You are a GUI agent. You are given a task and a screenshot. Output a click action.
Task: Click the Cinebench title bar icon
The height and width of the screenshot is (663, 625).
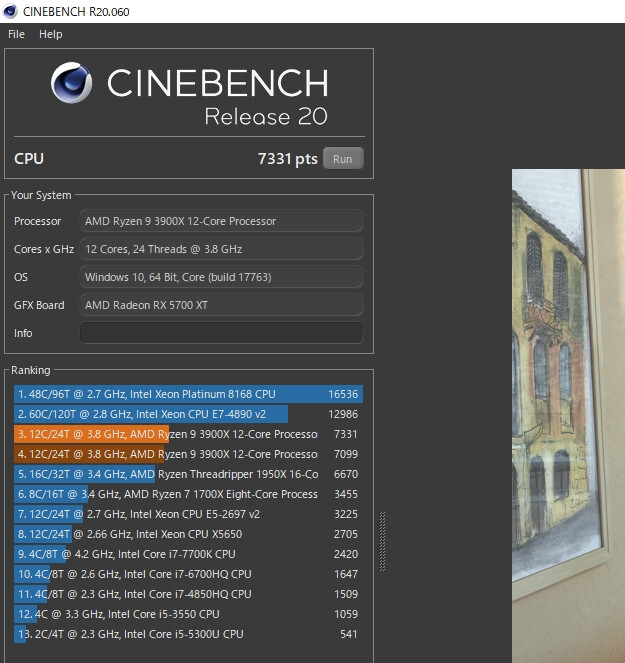pos(10,11)
